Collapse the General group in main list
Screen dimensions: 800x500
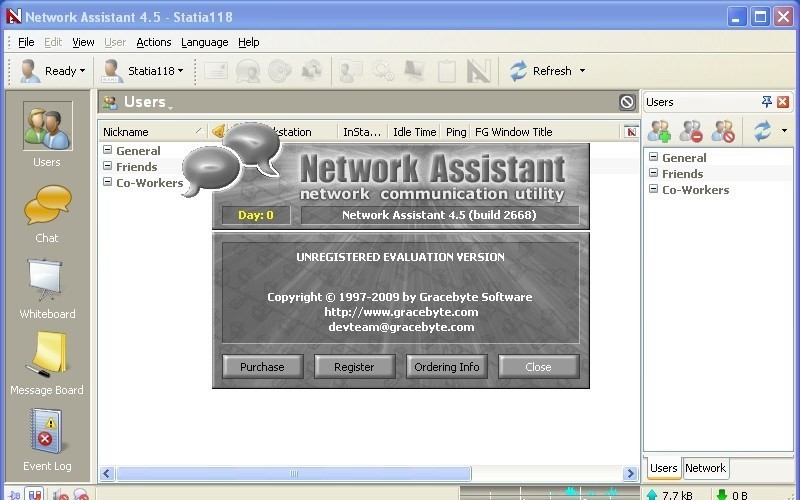tap(108, 149)
